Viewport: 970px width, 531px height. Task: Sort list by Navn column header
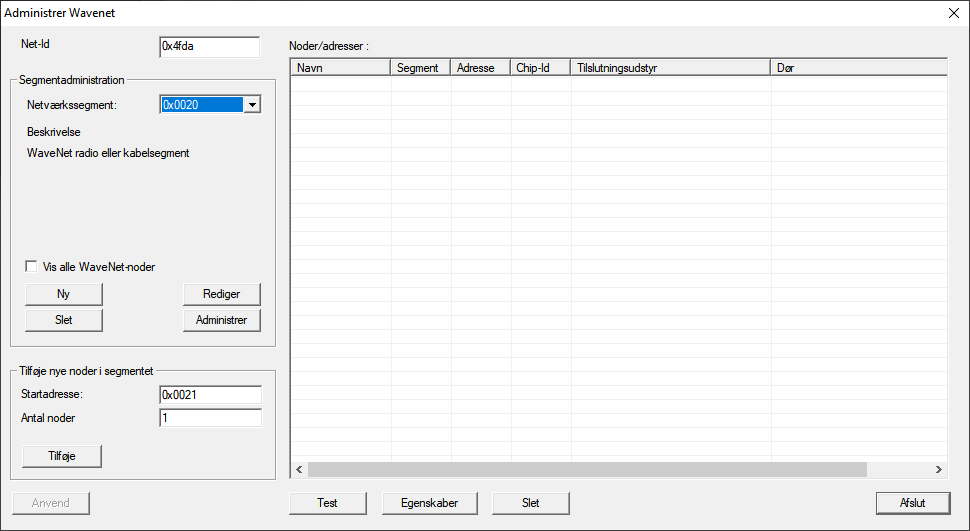(340, 67)
